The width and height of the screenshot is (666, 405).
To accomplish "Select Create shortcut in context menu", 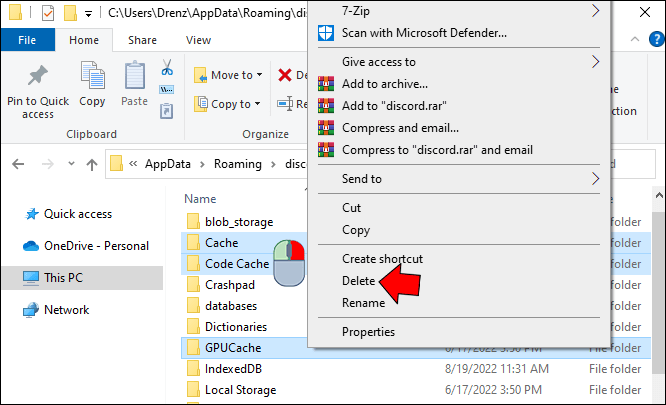I will [382, 259].
